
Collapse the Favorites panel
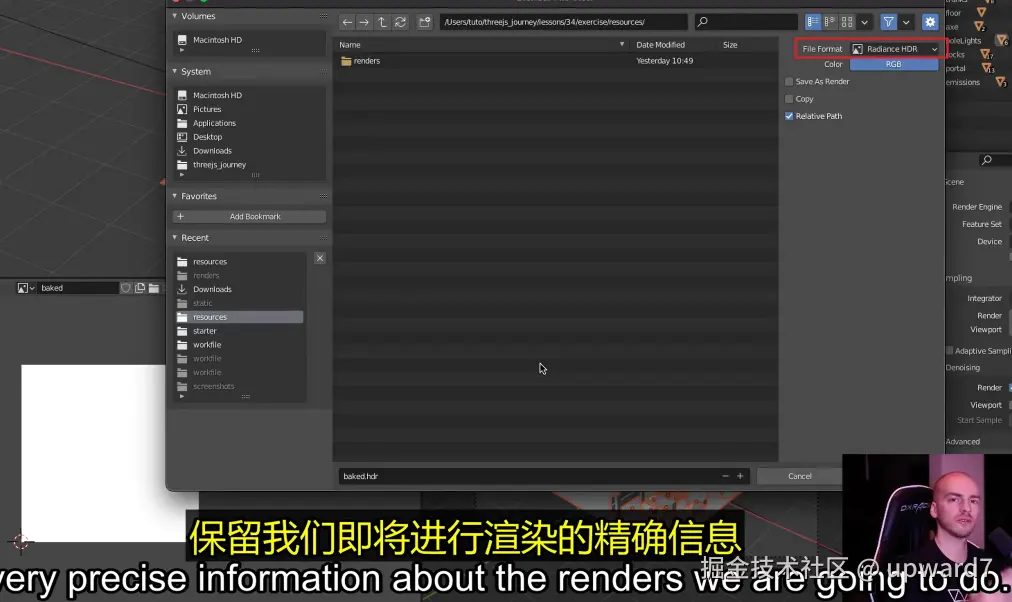tap(174, 196)
